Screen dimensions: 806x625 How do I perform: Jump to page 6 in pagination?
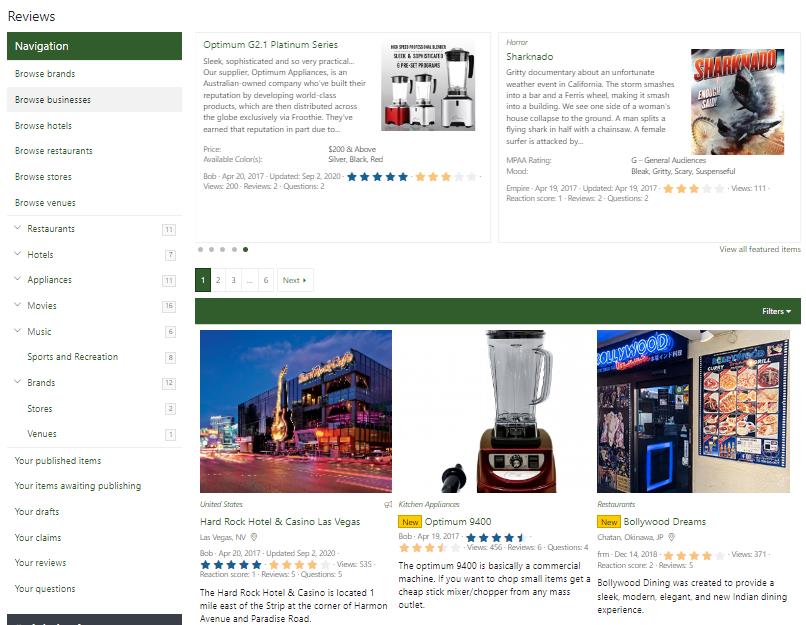point(266,280)
